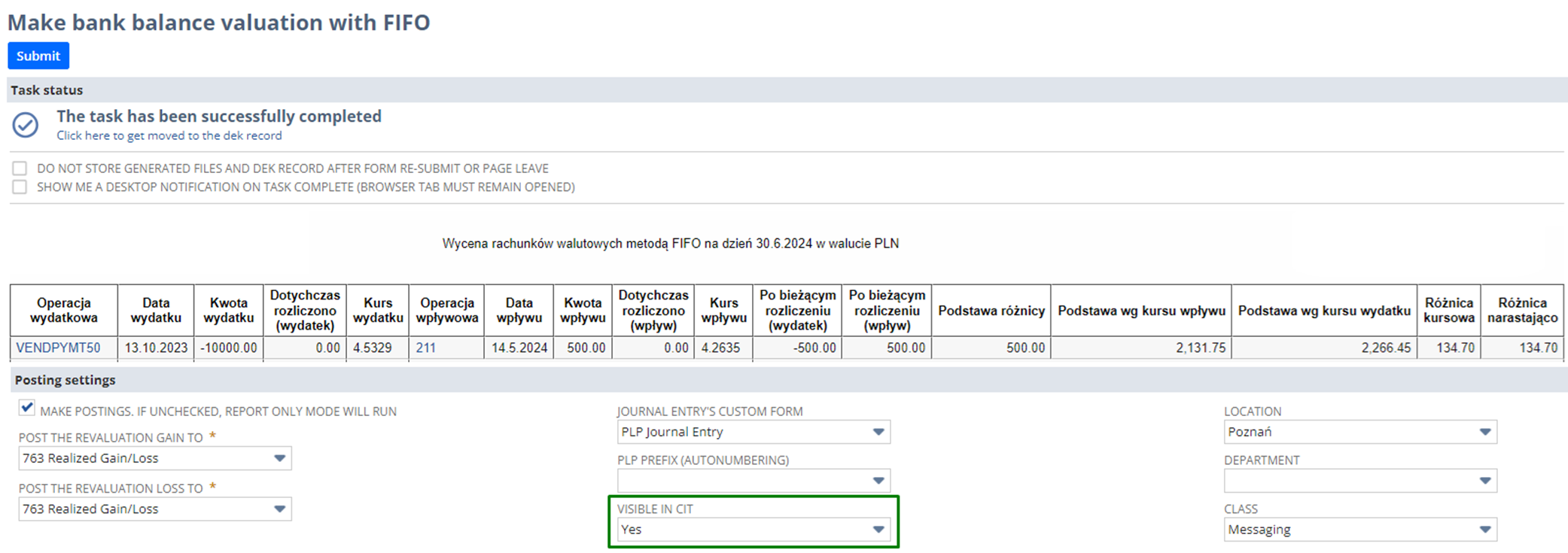Click the Task status section header
1568x553 pixels.
click(x=47, y=90)
